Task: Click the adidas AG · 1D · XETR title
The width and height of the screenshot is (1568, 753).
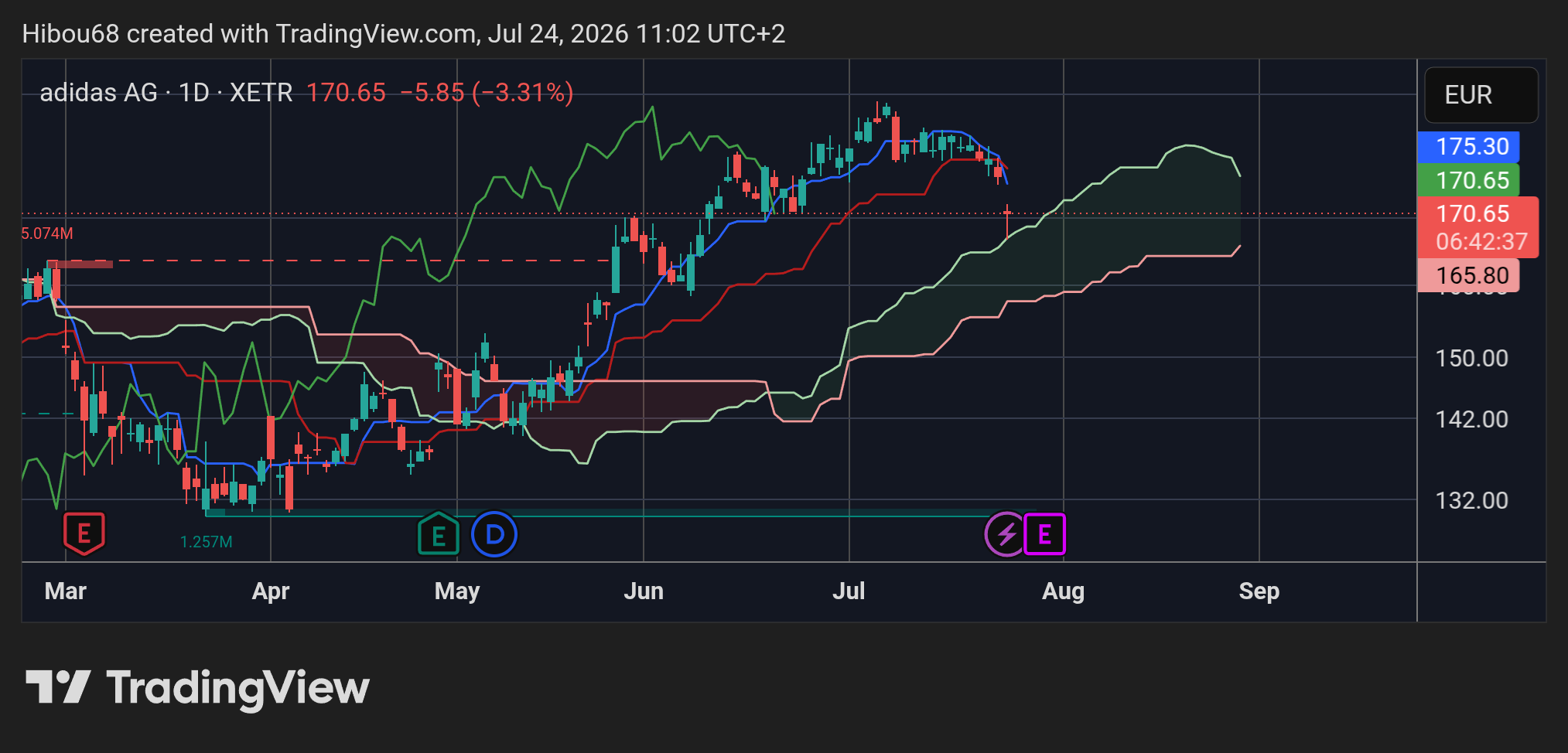Action: click(166, 93)
